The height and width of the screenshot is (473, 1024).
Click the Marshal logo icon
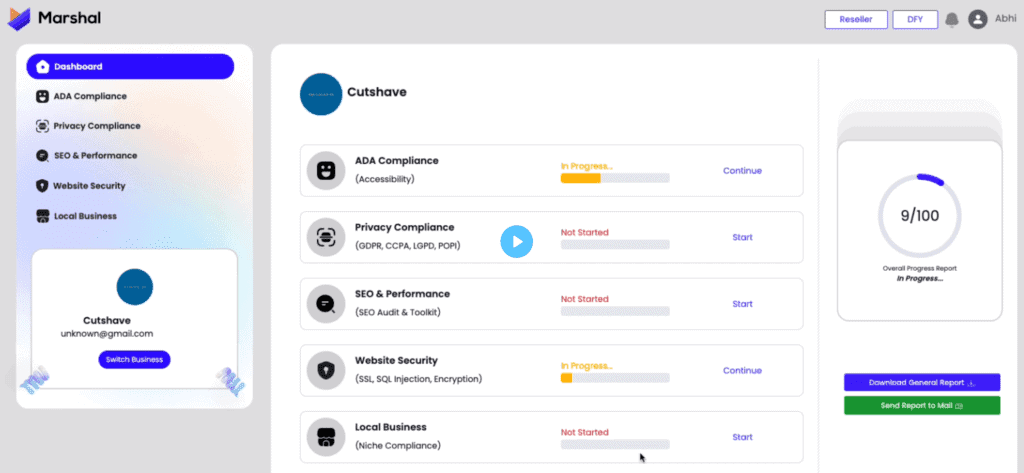point(19,18)
